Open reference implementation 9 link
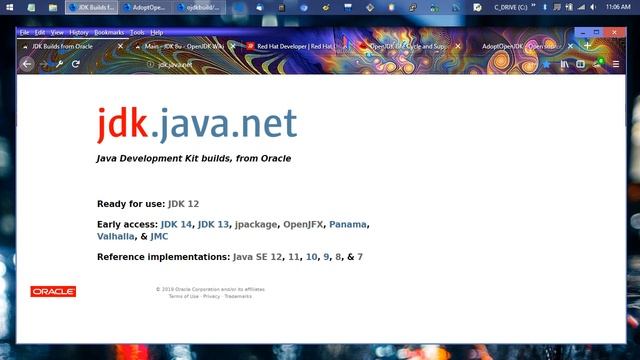This screenshot has height=360, width=640. (326, 257)
